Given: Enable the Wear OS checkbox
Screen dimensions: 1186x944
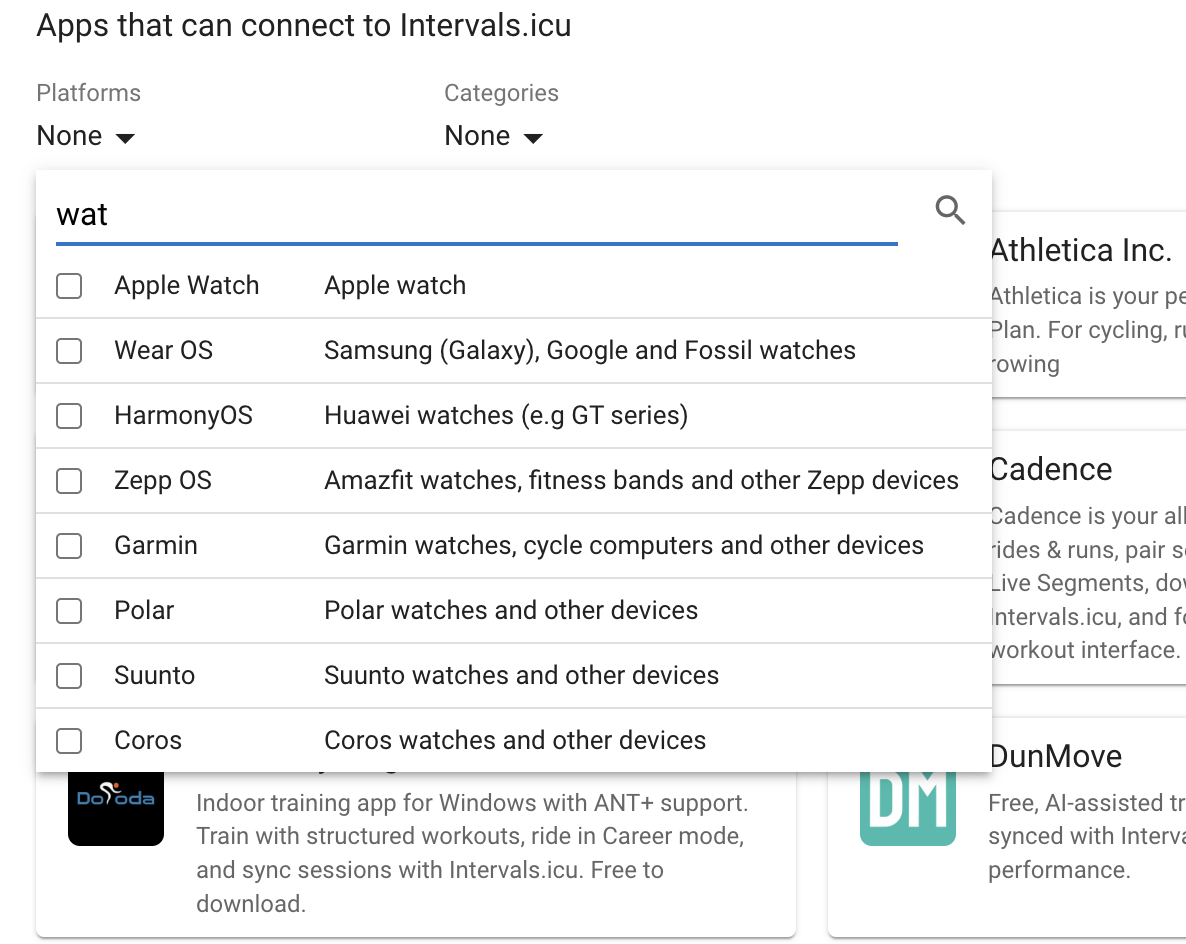Looking at the screenshot, I should point(69,351).
